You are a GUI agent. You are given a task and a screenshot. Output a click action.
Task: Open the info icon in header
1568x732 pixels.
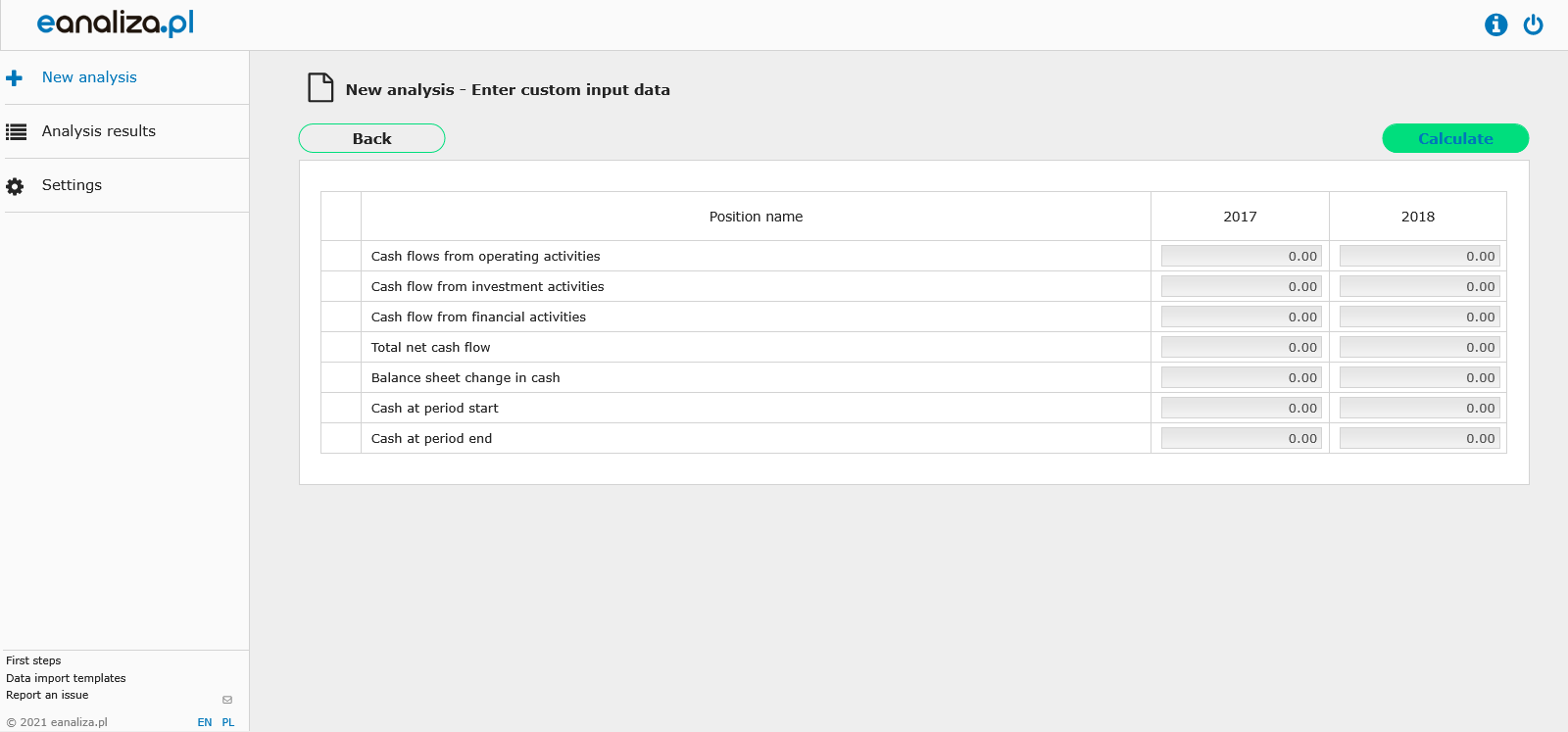[x=1495, y=24]
